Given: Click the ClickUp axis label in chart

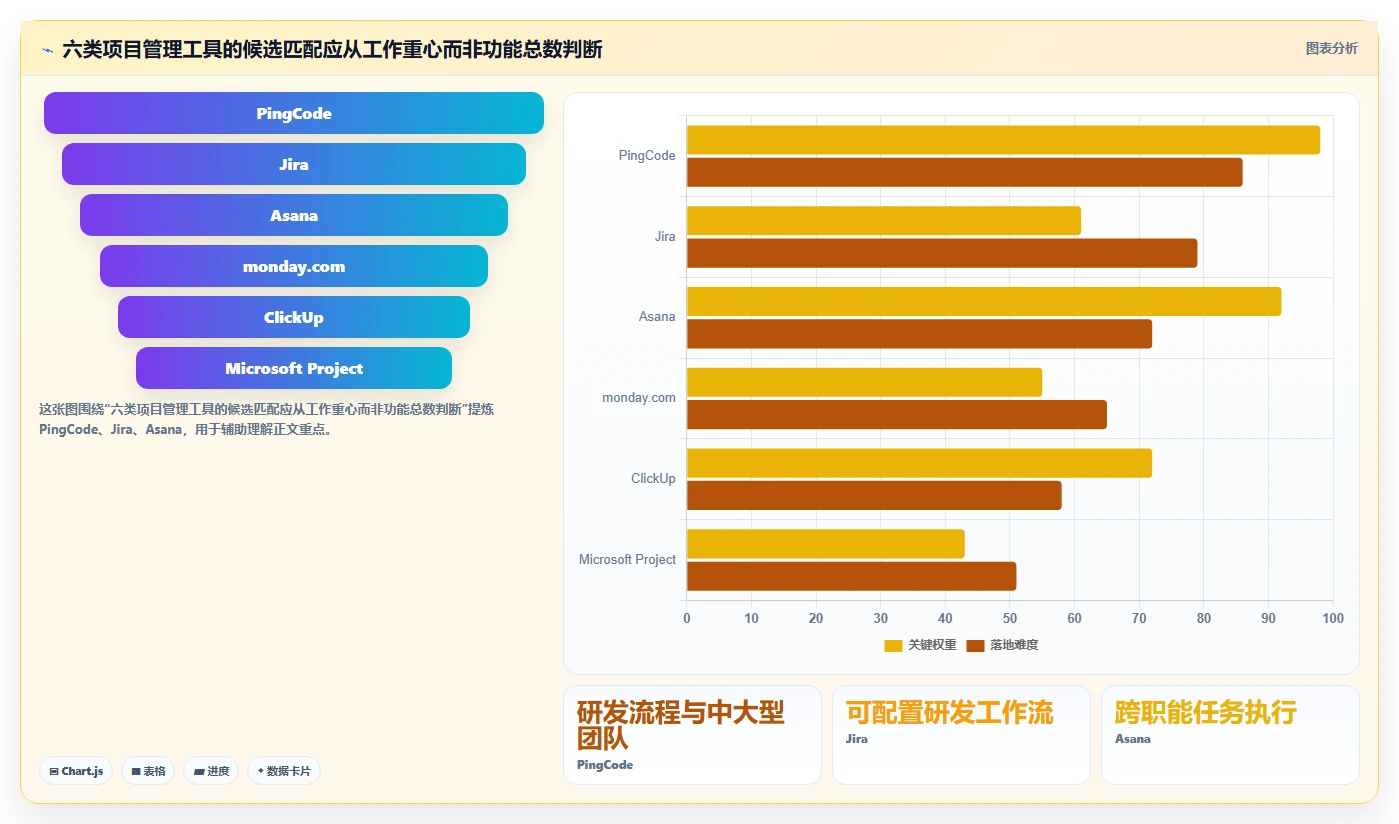Looking at the screenshot, I should (653, 479).
